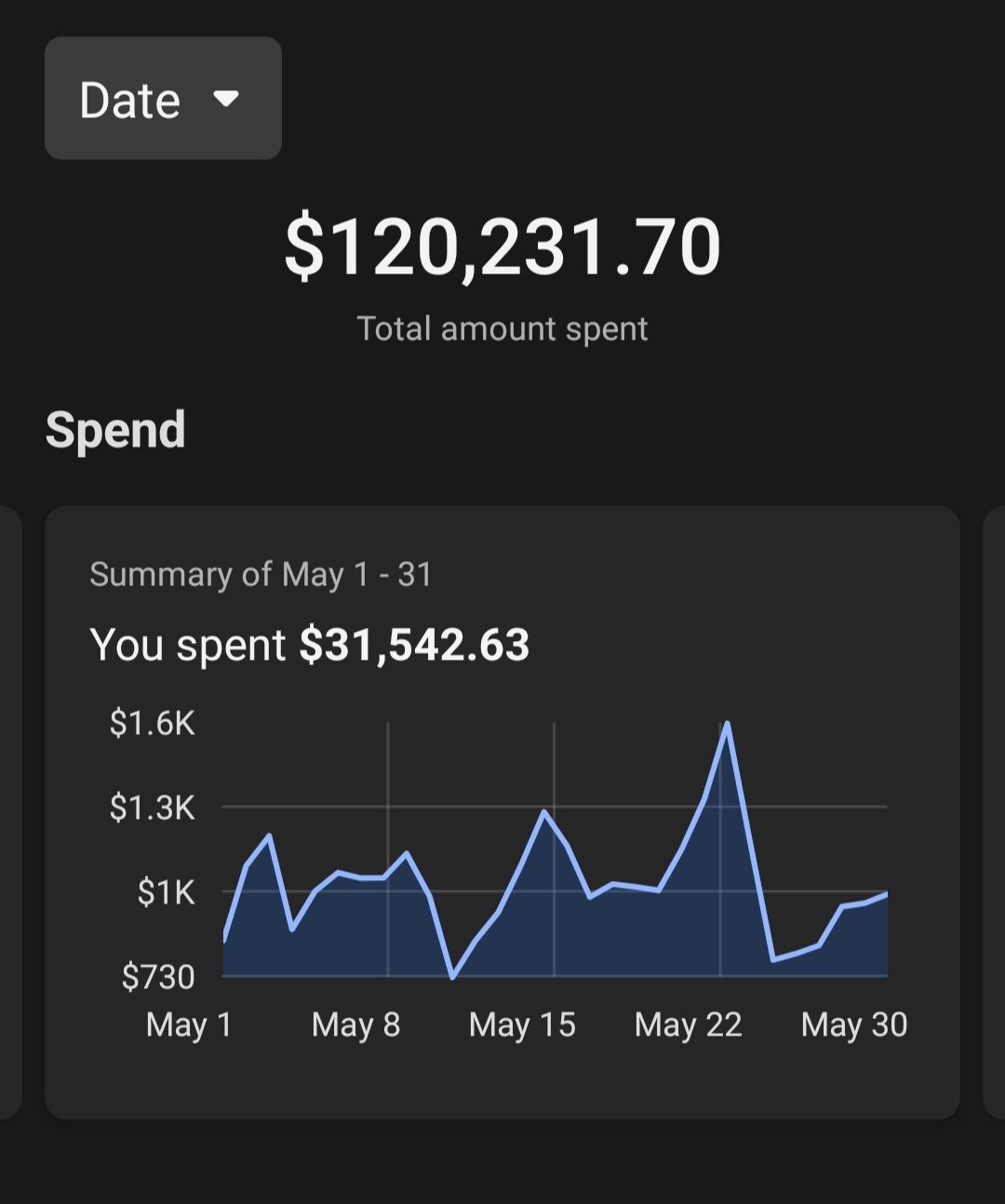This screenshot has width=1005, height=1204.
Task: Click the $1K axis label
Action: 167,891
